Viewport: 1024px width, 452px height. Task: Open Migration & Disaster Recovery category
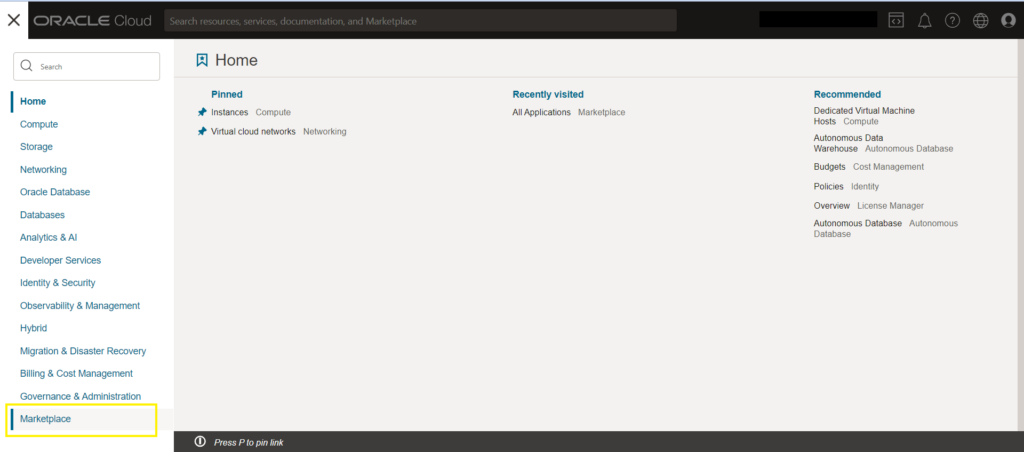tap(83, 351)
